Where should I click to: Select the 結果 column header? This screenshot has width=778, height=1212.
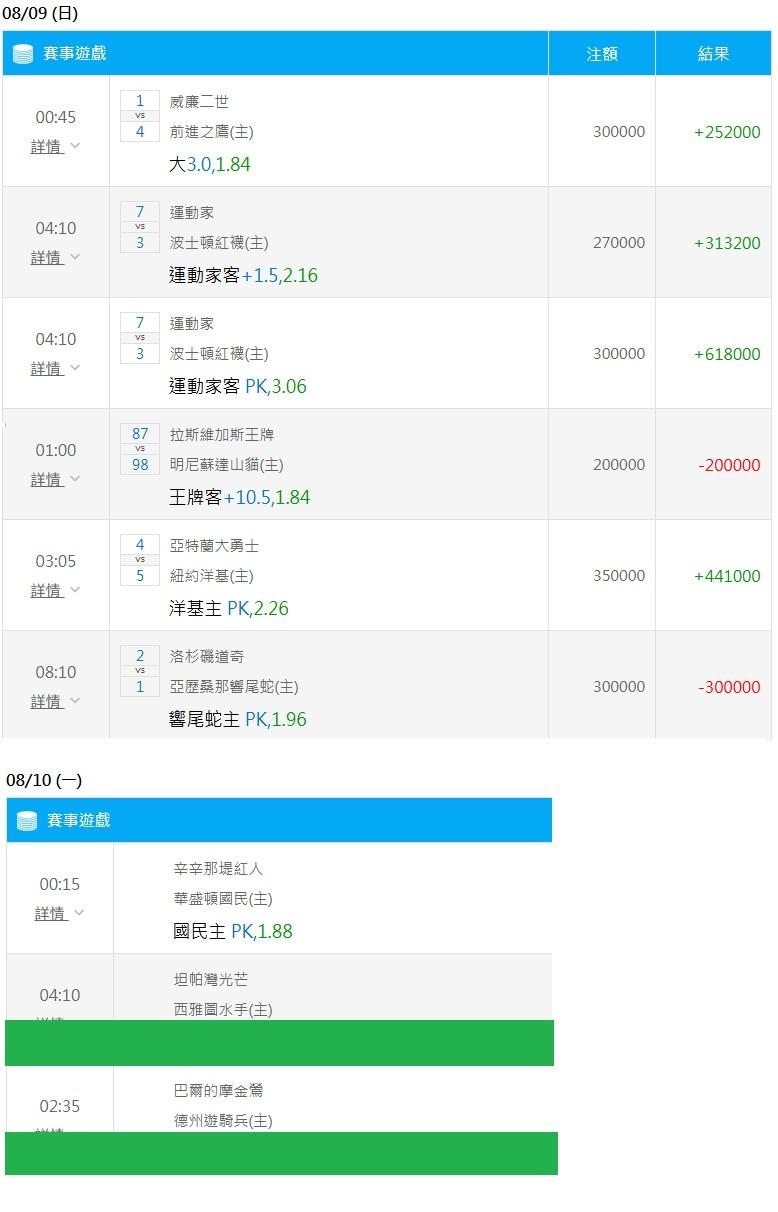713,54
